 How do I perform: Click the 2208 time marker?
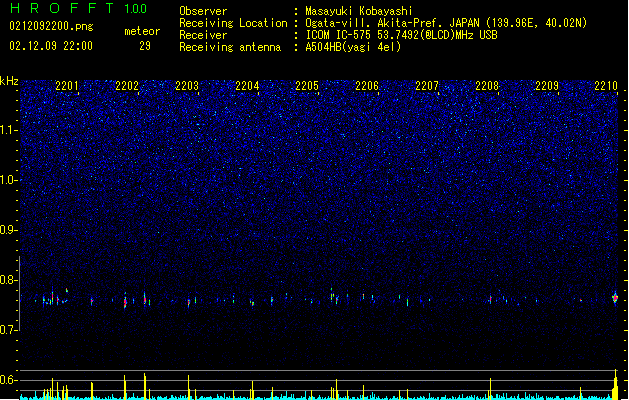pyautogui.click(x=487, y=86)
